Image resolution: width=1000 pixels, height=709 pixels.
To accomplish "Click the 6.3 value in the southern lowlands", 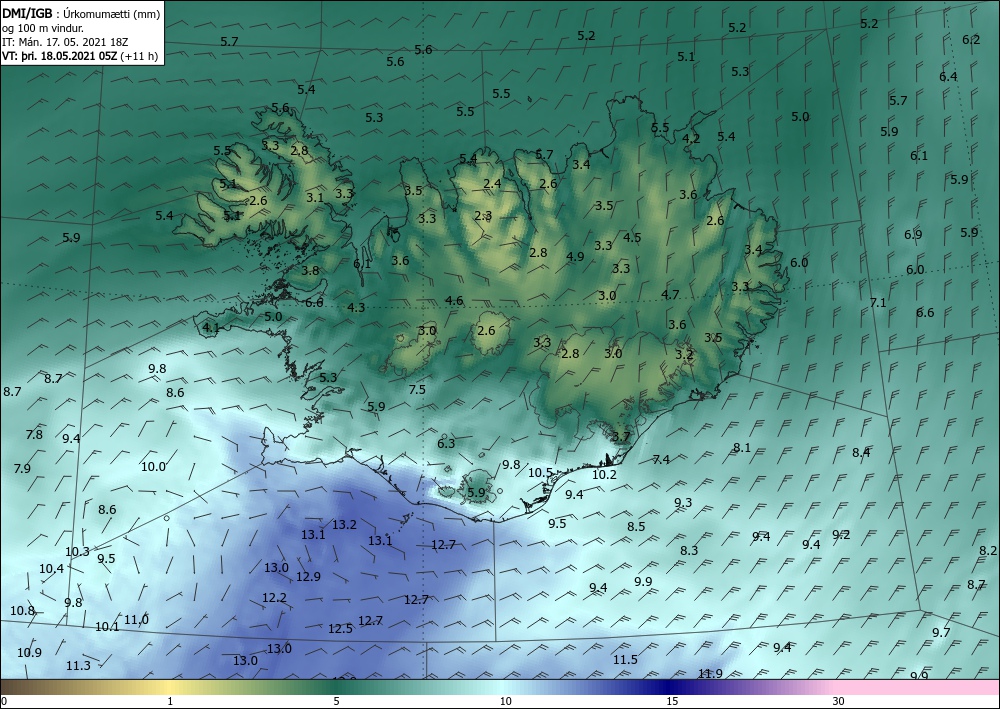I will [x=446, y=444].
